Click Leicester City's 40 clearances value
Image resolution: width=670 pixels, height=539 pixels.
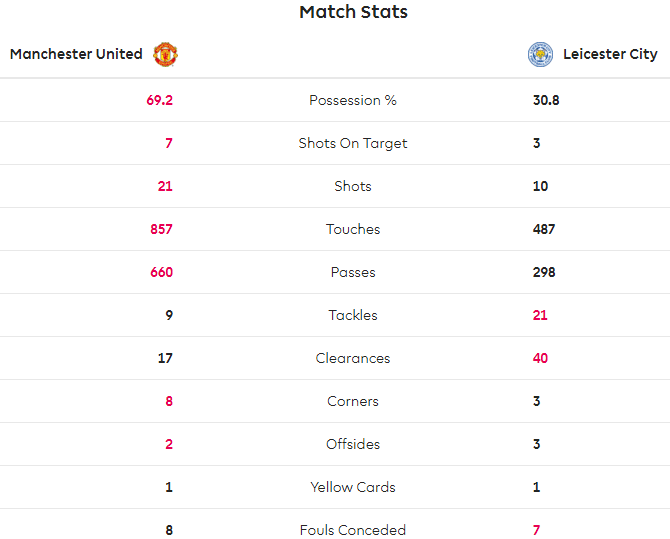coord(540,358)
